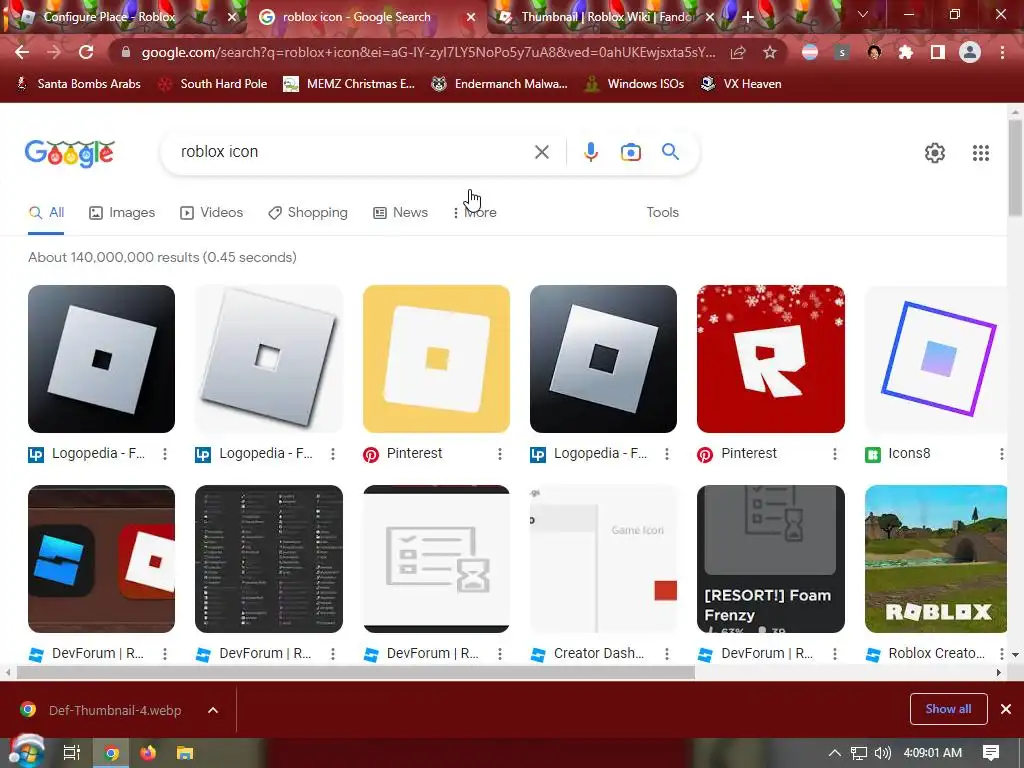
Task: Submit search with the magnifier icon
Action: [670, 152]
